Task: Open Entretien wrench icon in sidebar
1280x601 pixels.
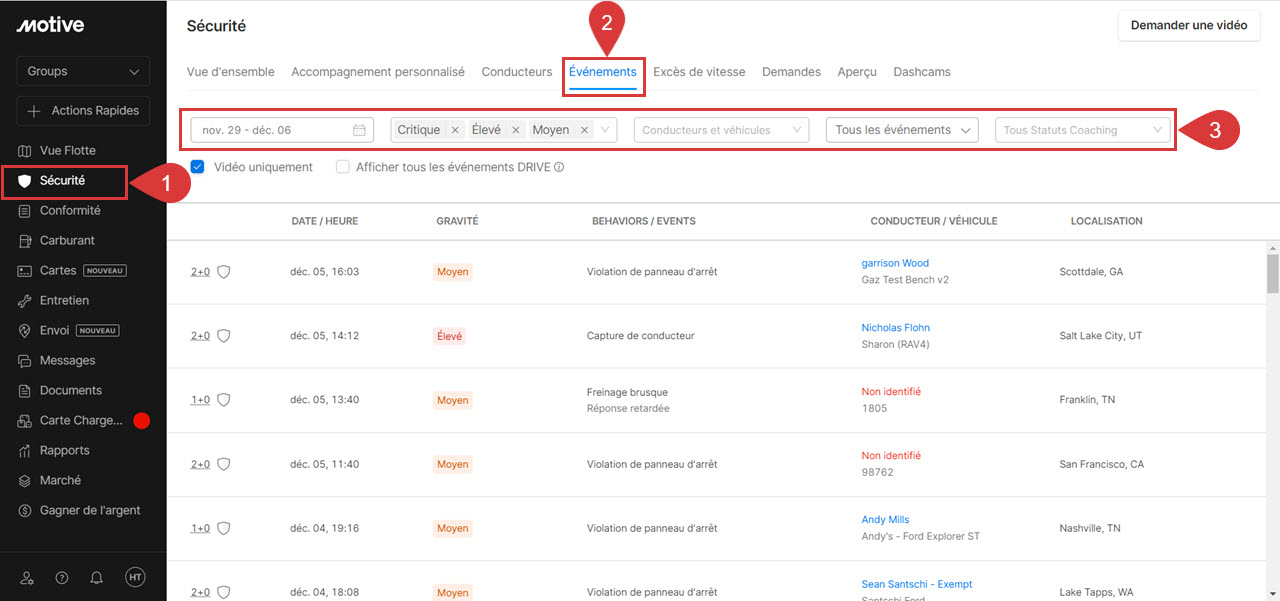Action: (x=25, y=301)
